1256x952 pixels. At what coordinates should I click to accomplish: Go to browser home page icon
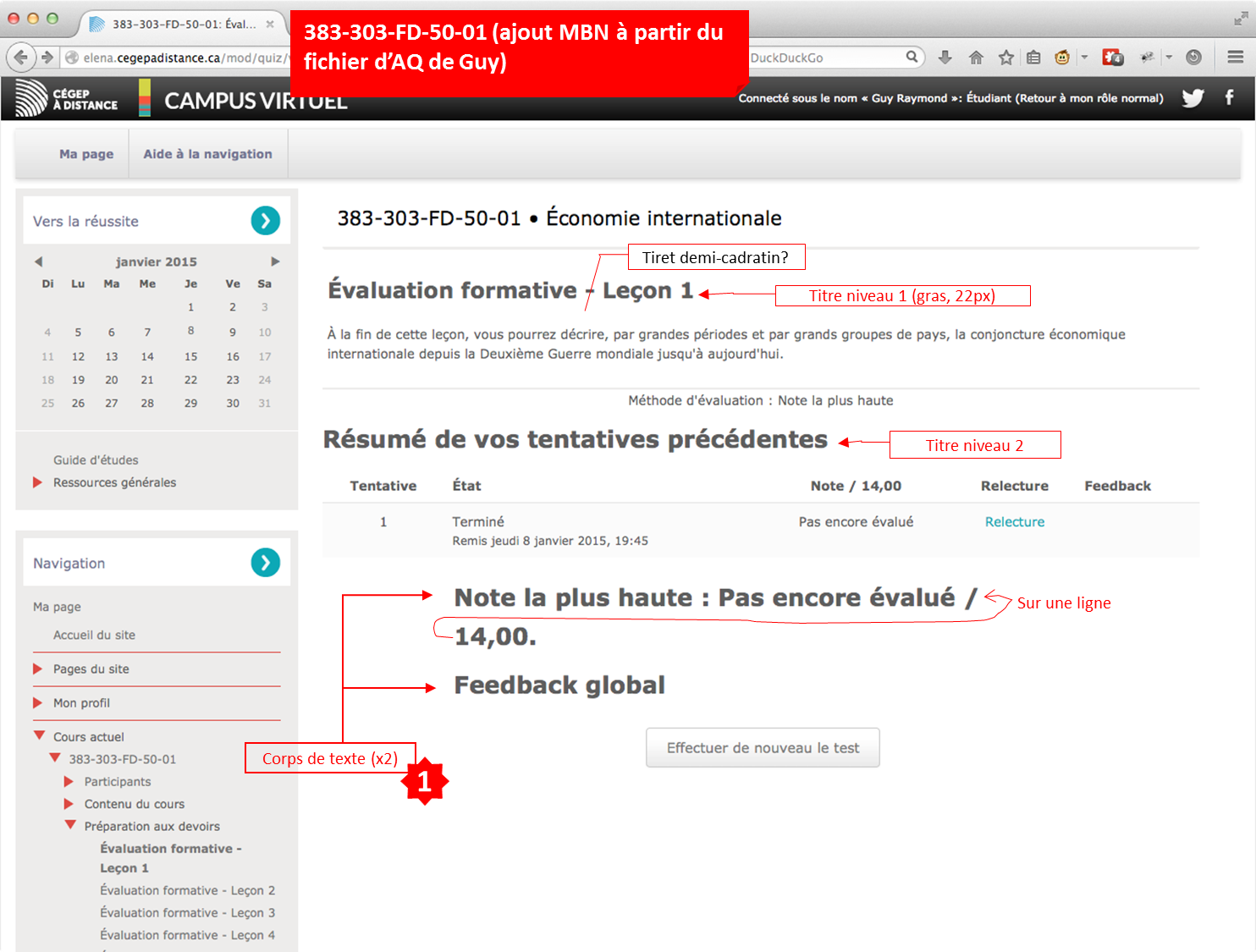pyautogui.click(x=976, y=58)
